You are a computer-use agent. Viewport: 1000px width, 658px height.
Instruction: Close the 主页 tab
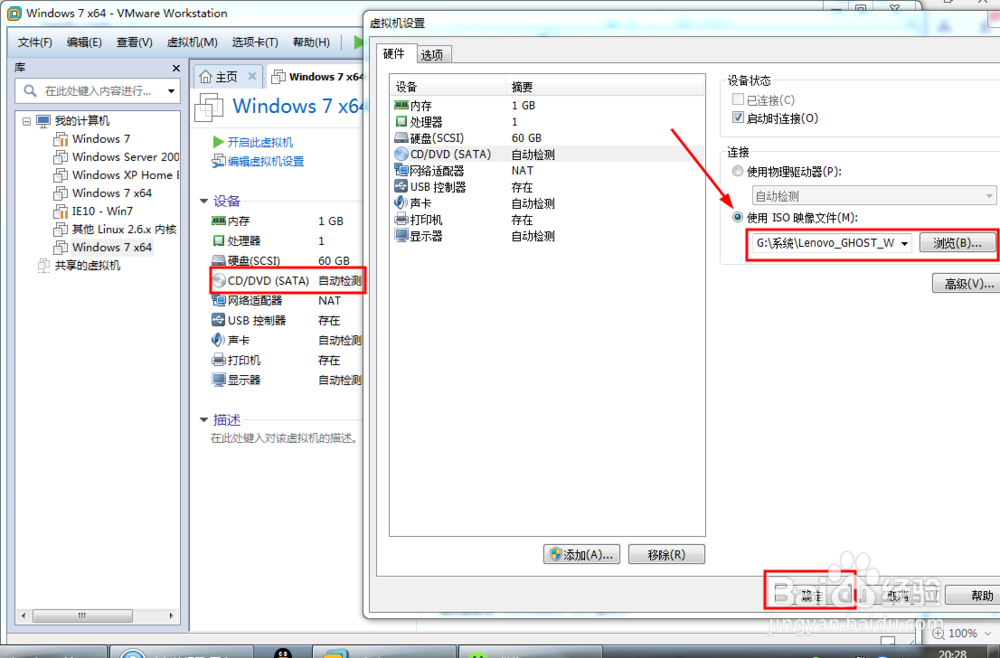(x=252, y=77)
